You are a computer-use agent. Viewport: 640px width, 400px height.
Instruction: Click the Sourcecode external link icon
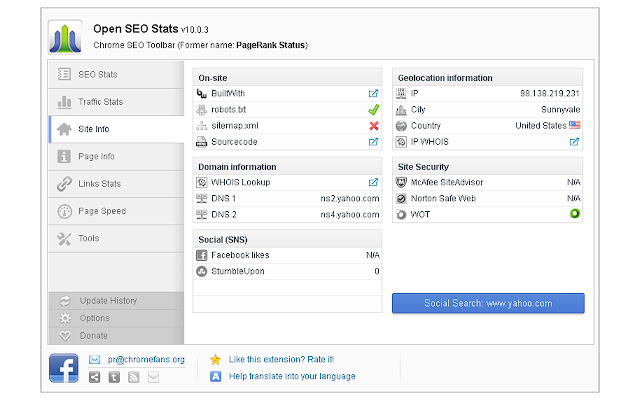(373, 142)
